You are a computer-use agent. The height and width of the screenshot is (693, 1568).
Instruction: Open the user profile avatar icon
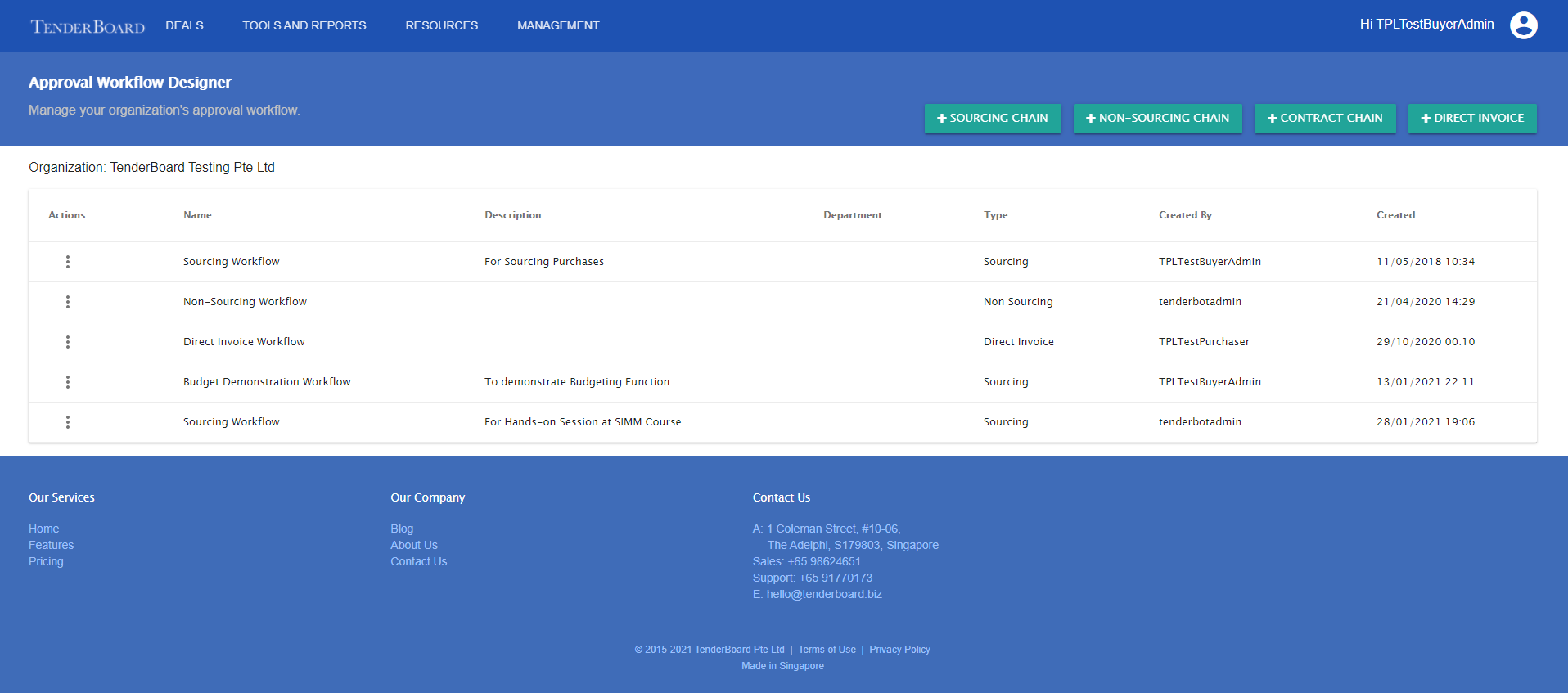point(1523,25)
